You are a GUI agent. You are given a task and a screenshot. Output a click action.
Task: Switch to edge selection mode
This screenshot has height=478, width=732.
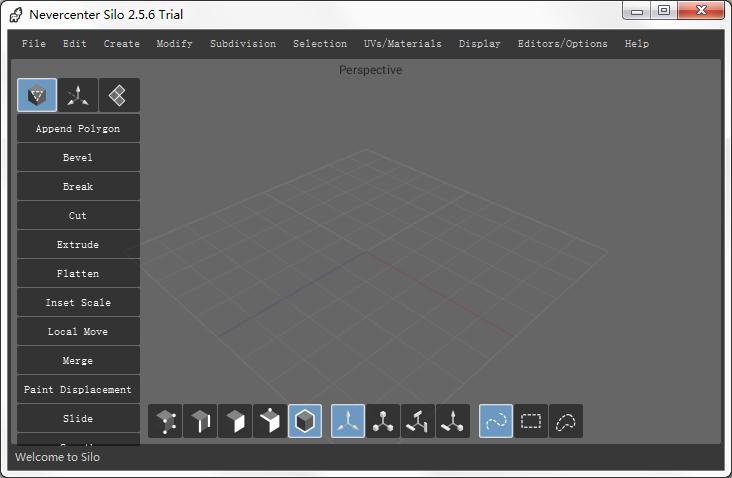coord(200,421)
